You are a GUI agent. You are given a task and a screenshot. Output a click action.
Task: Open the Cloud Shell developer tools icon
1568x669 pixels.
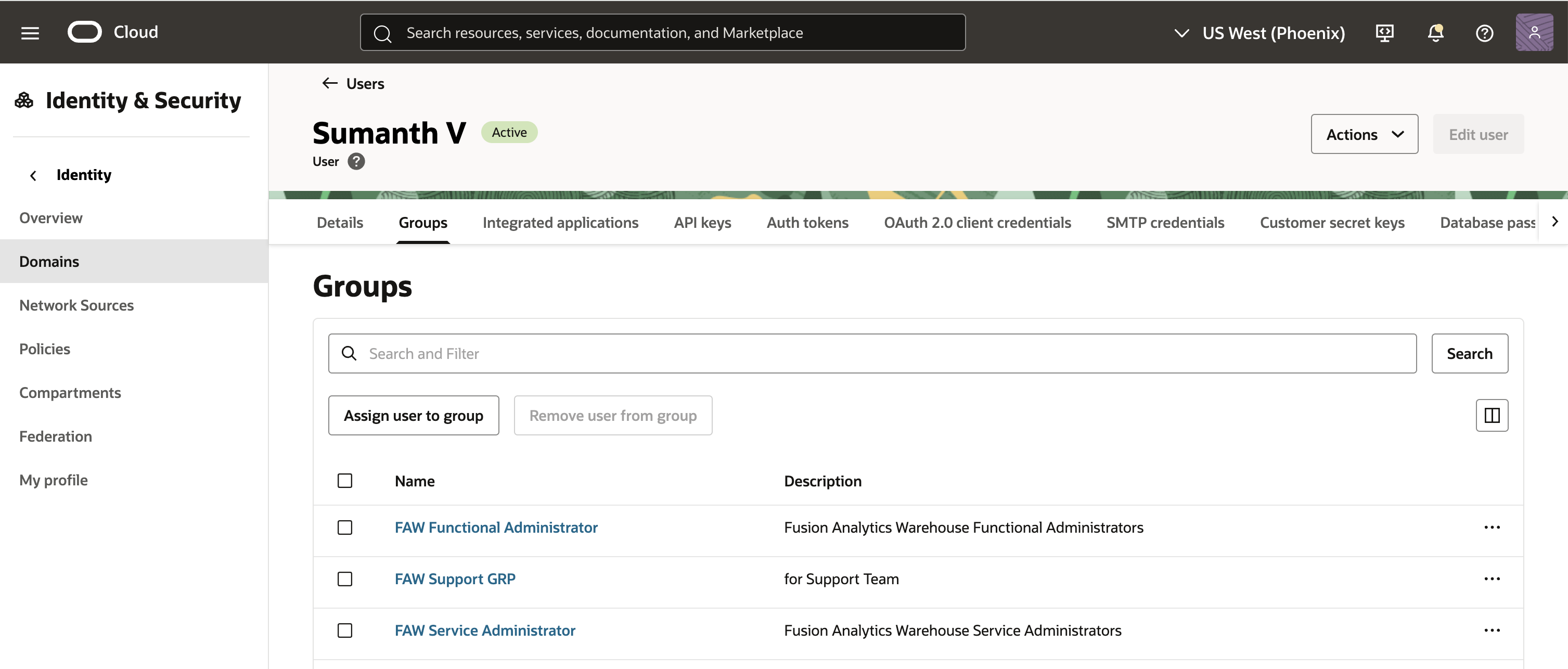pos(1384,33)
